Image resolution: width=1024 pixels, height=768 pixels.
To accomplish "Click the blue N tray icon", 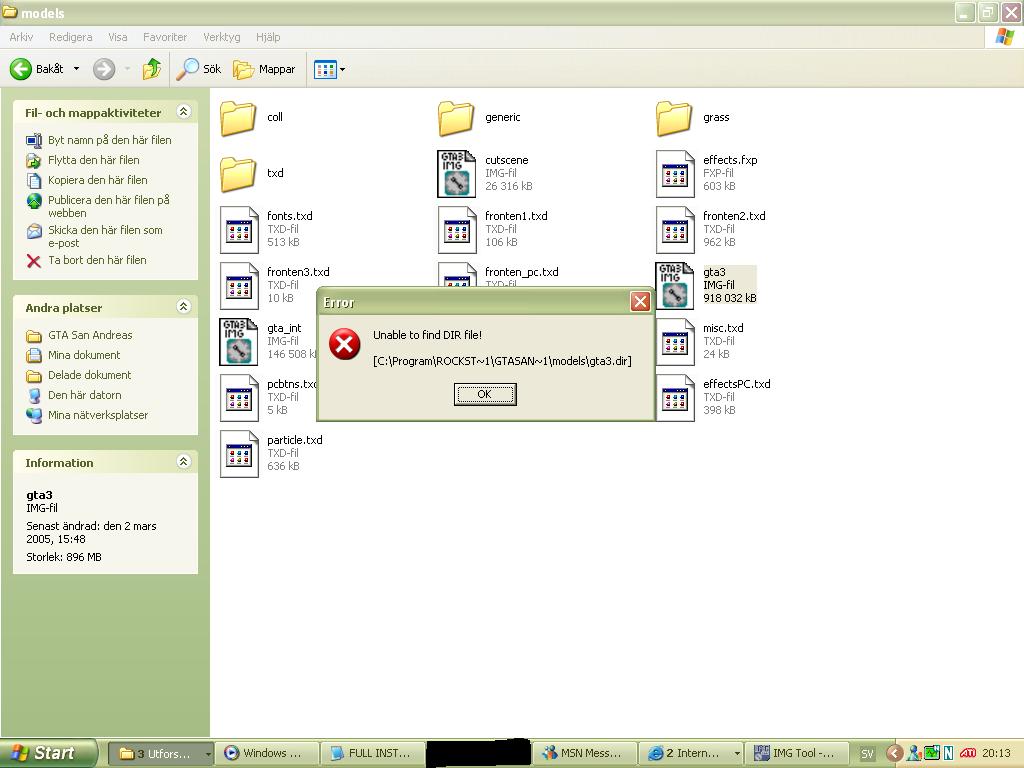I will (x=949, y=753).
